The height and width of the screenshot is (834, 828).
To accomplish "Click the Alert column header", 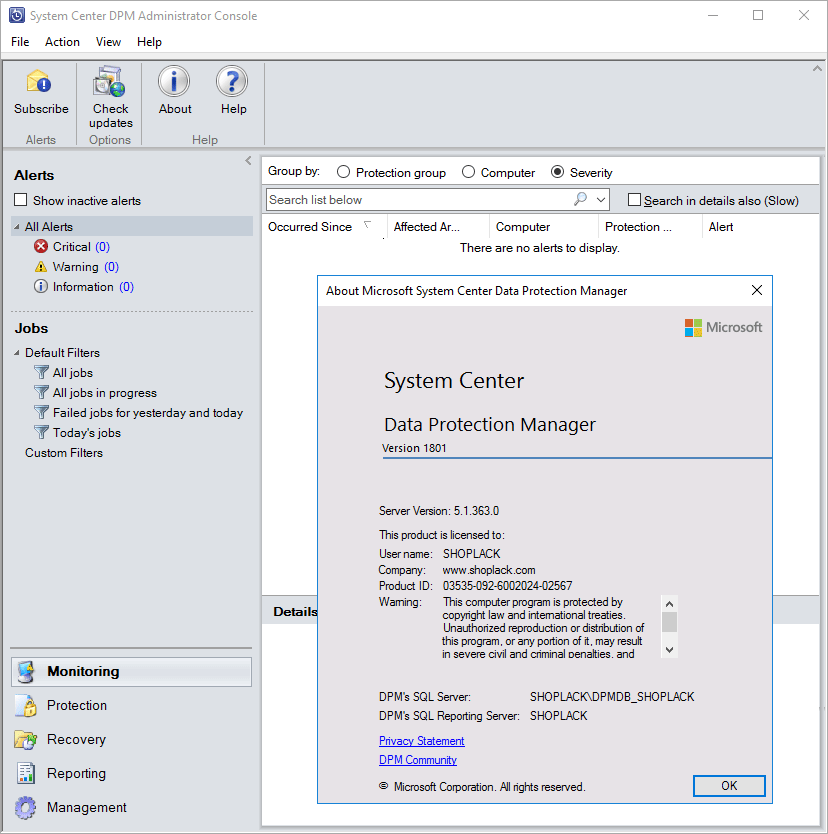I will click(x=760, y=227).
